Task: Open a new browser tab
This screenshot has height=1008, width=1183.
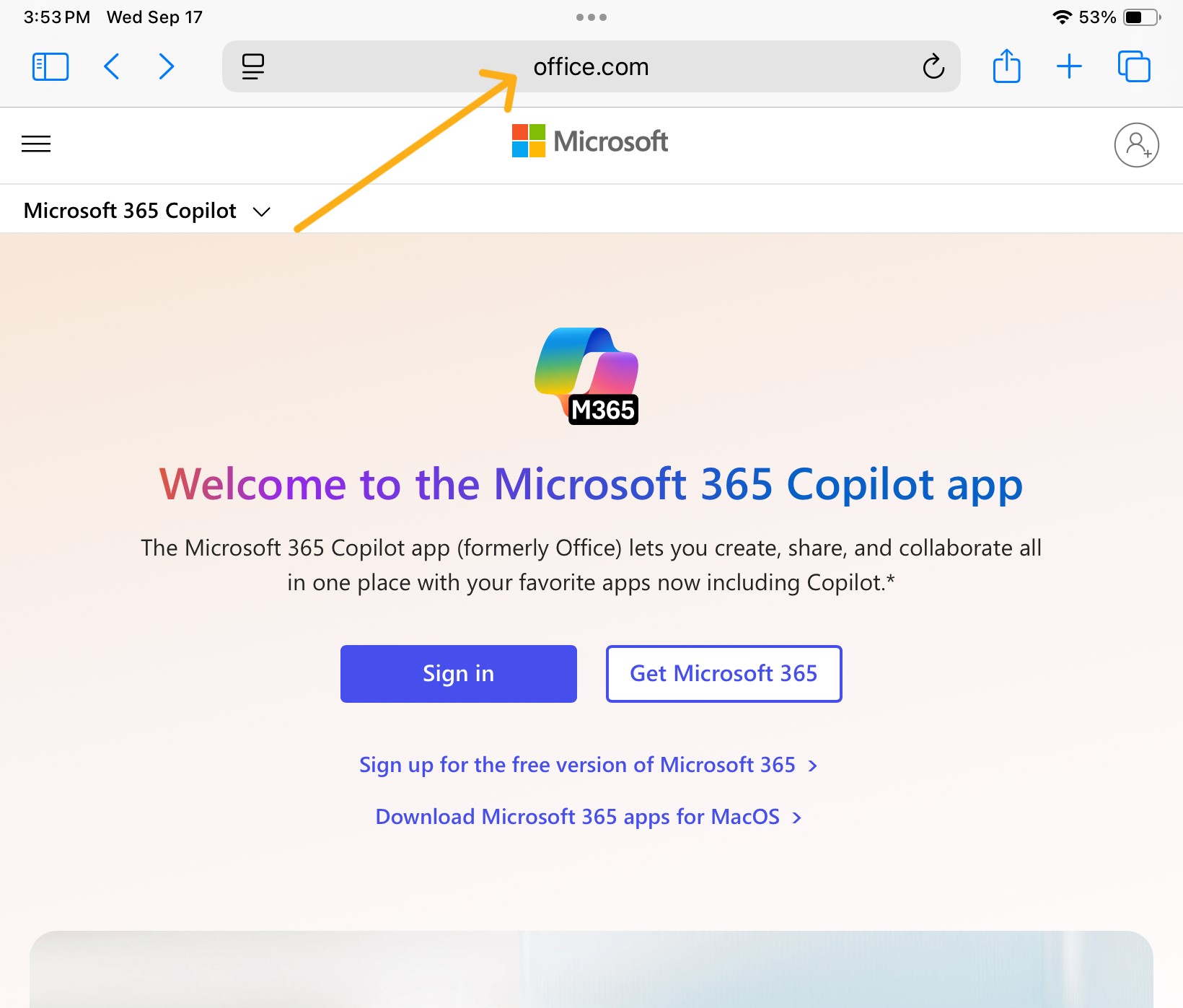Action: (x=1070, y=66)
